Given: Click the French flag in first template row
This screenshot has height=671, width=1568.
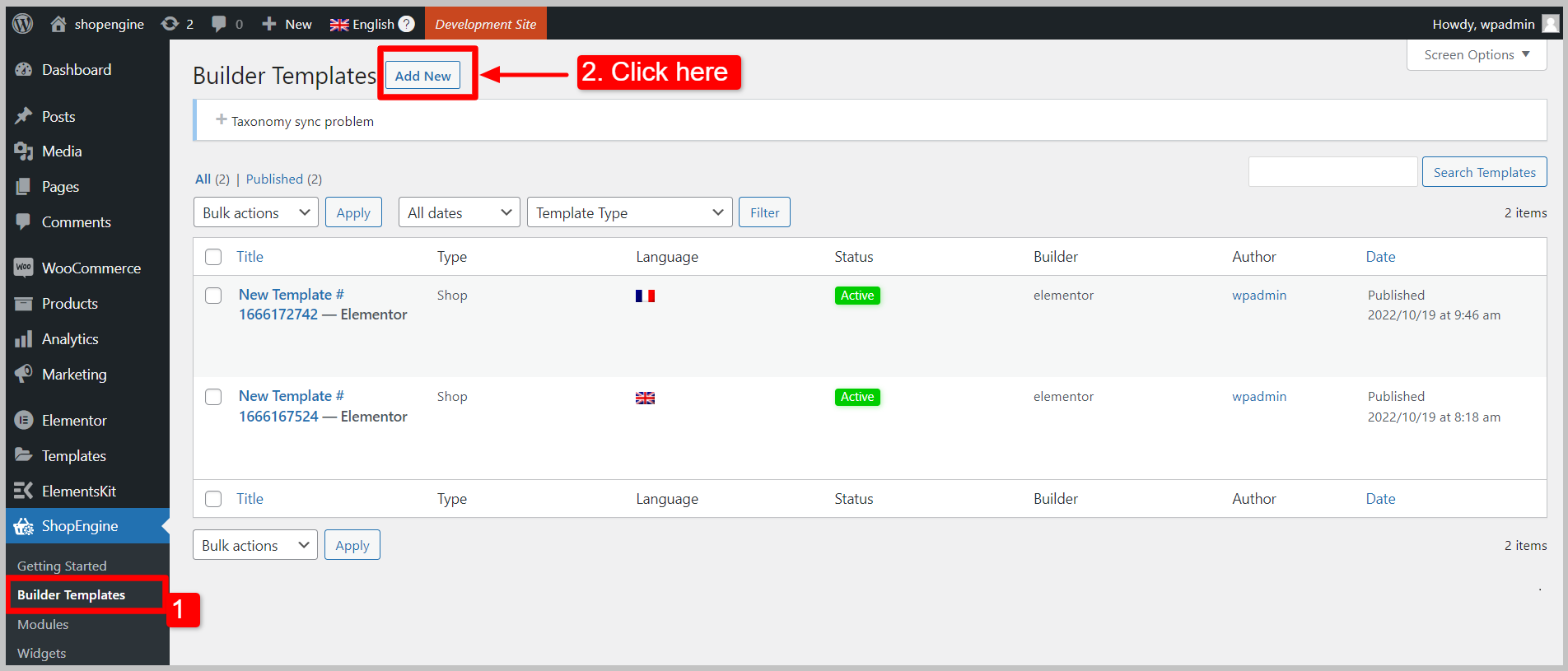Looking at the screenshot, I should point(645,296).
